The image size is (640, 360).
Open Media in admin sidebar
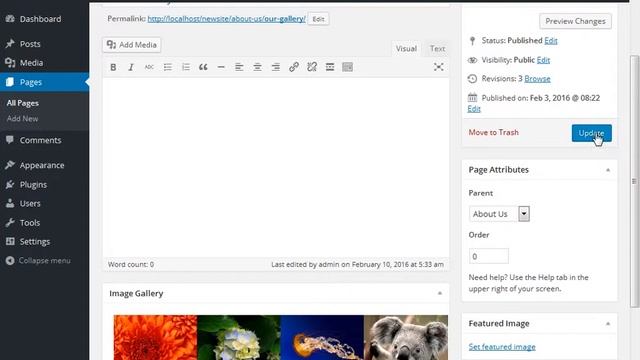44,63
